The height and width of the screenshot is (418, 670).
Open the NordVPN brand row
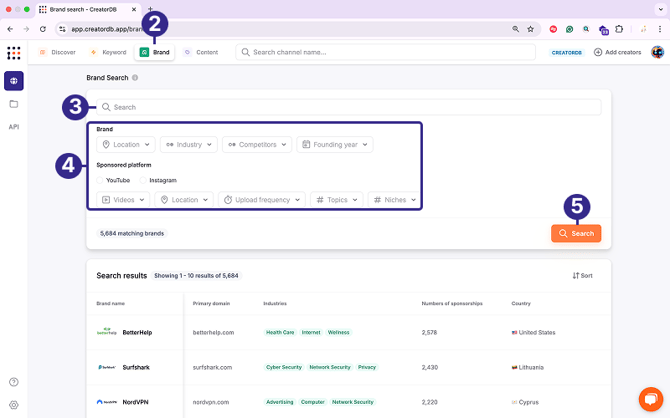click(x=349, y=402)
